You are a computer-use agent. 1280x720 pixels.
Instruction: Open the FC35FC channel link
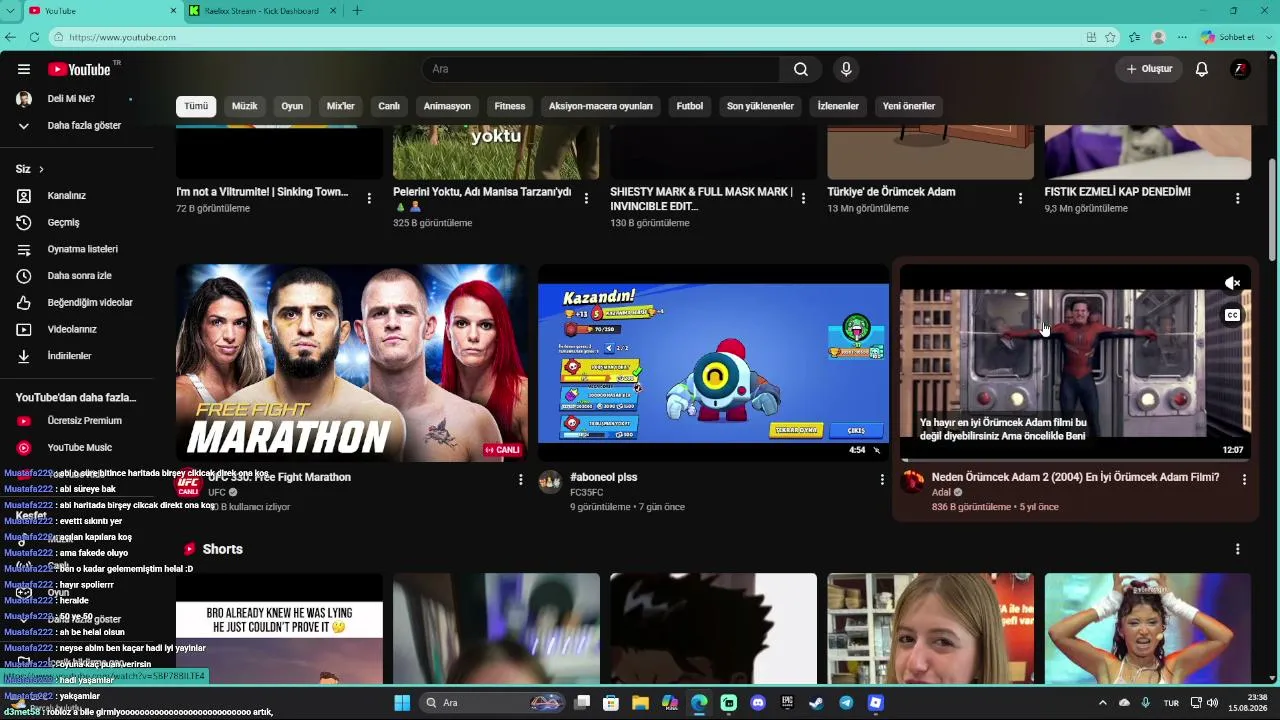point(587,492)
